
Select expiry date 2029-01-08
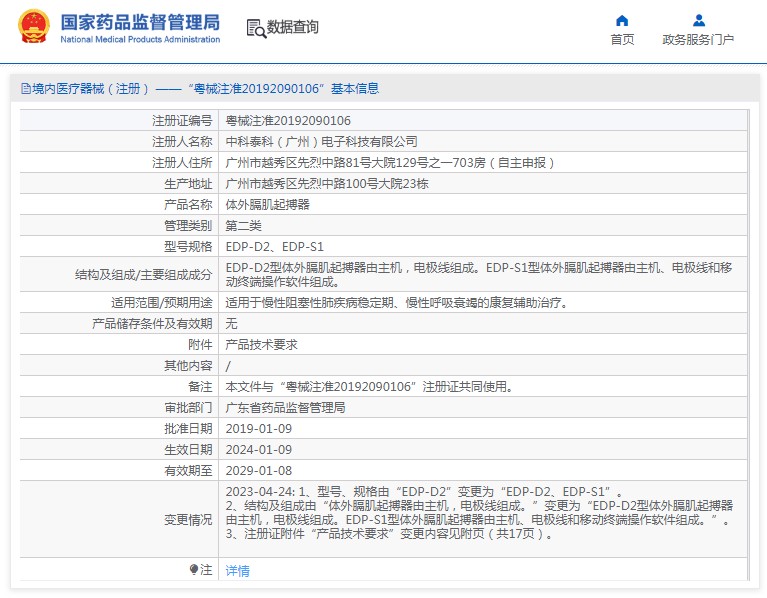point(259,471)
